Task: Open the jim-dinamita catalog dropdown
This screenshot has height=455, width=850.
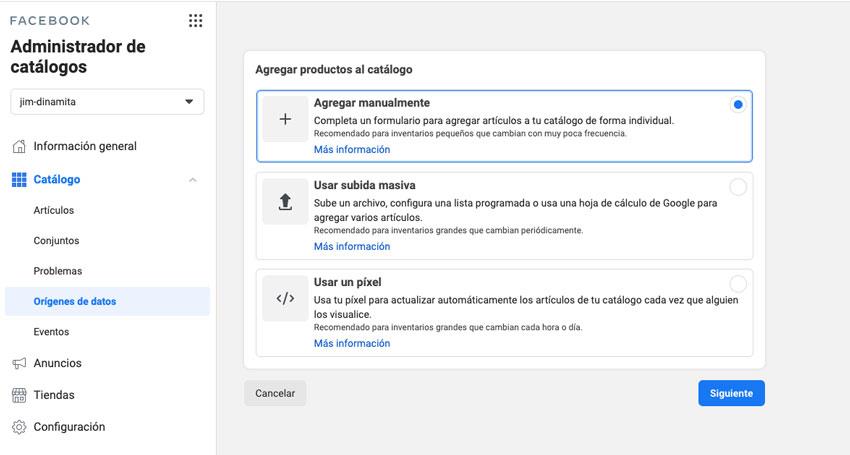Action: click(x=107, y=102)
